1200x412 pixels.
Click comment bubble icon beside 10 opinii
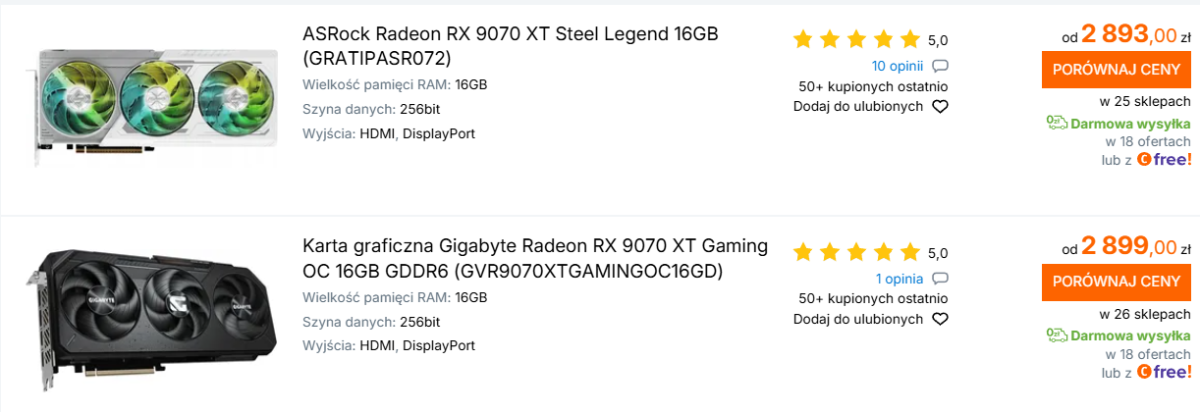click(x=940, y=67)
